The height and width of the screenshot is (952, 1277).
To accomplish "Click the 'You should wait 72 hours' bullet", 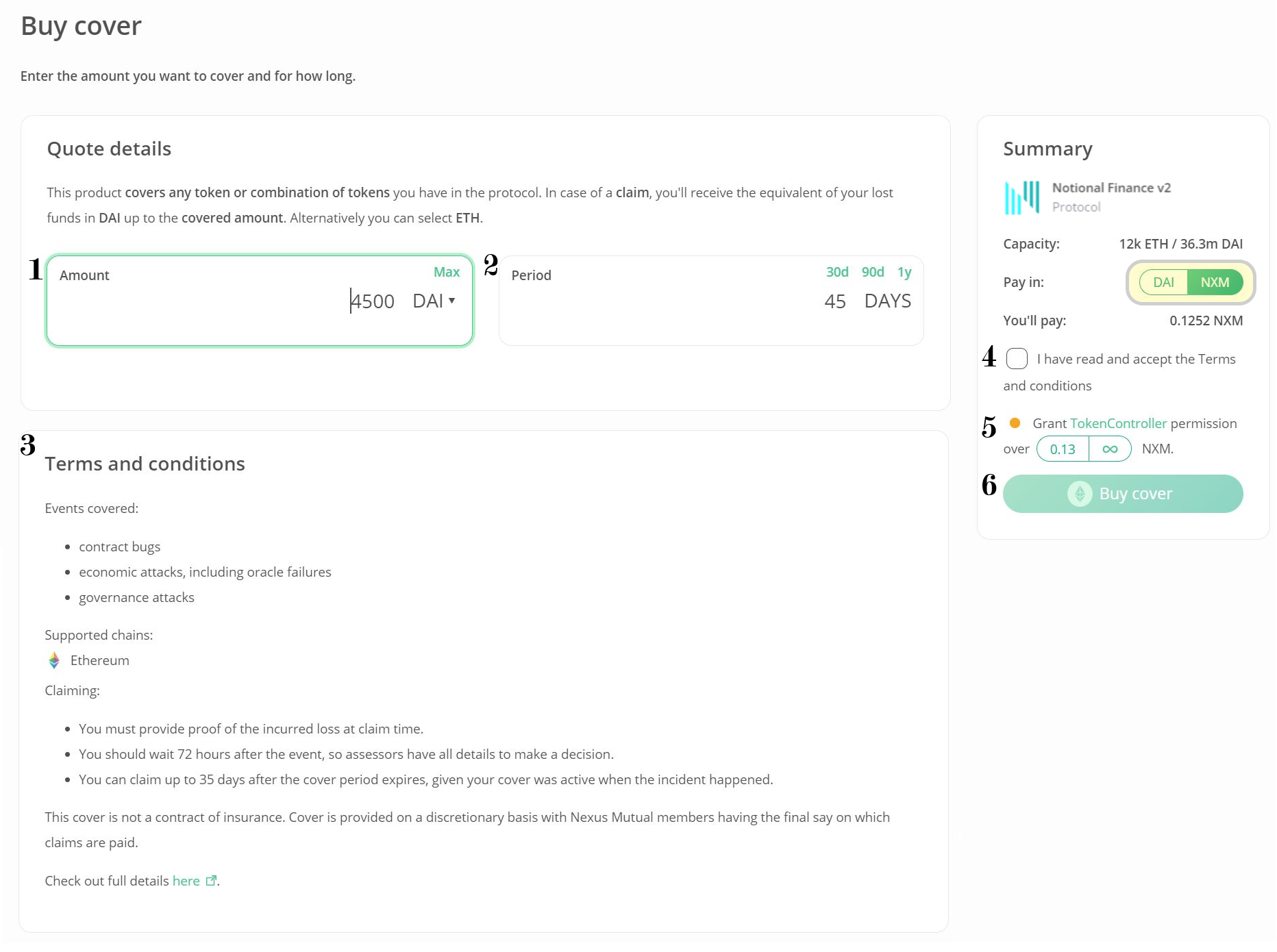I will pyautogui.click(x=346, y=754).
